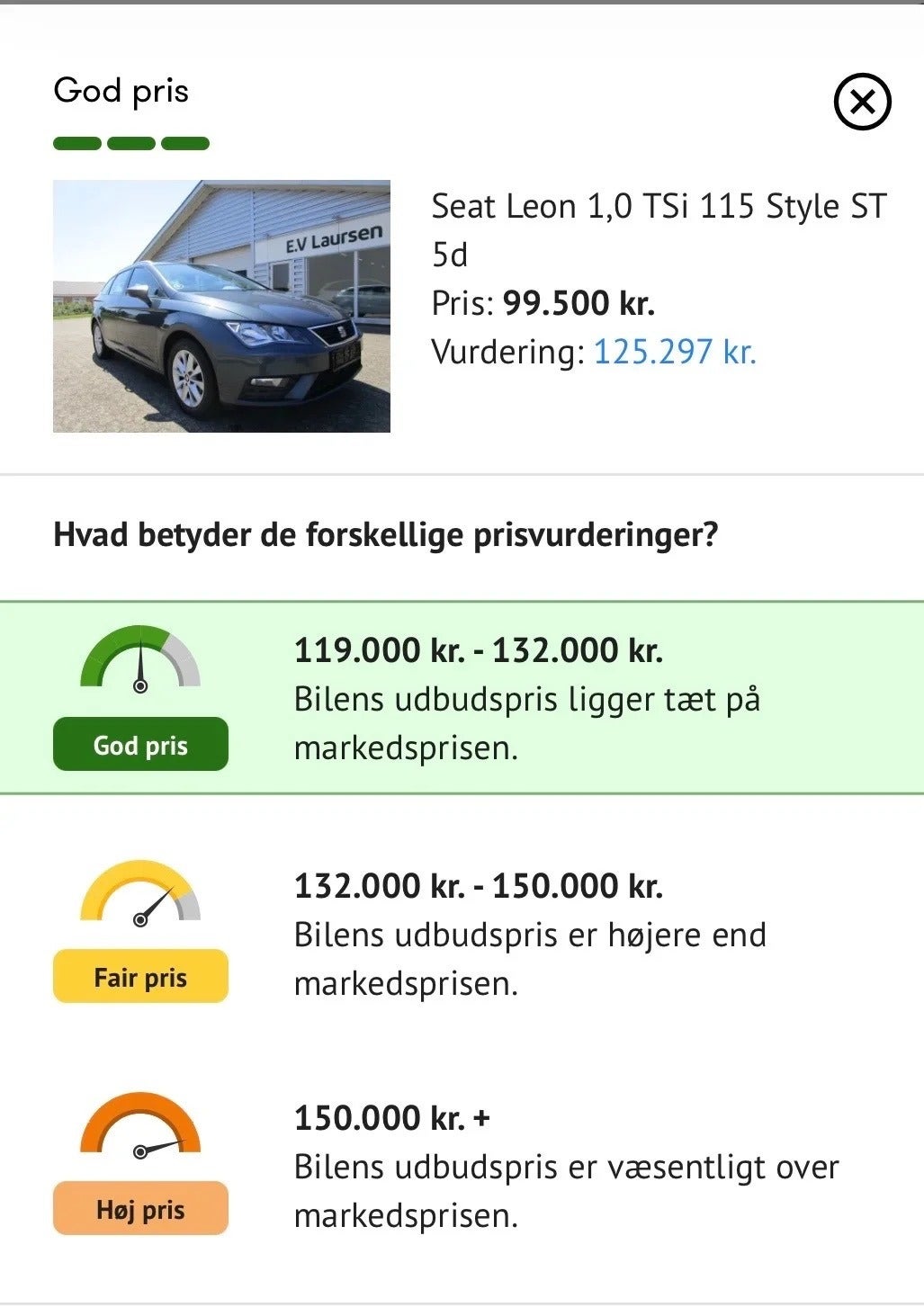Click the 'ligger tæt på markedsprisen' description

(527, 723)
